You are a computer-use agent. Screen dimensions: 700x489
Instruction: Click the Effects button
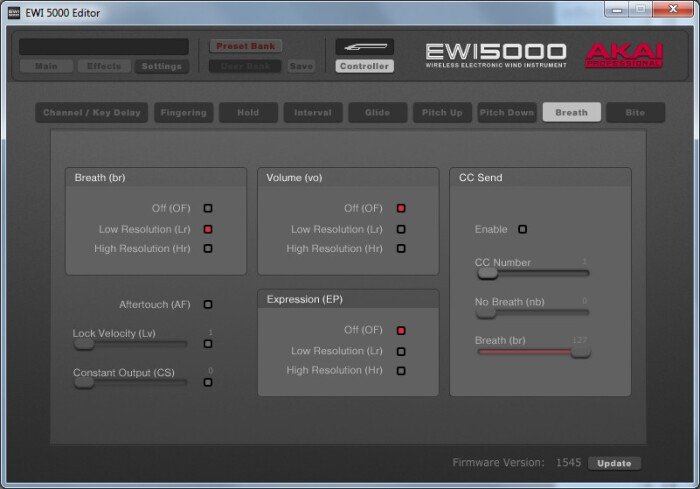tap(104, 66)
